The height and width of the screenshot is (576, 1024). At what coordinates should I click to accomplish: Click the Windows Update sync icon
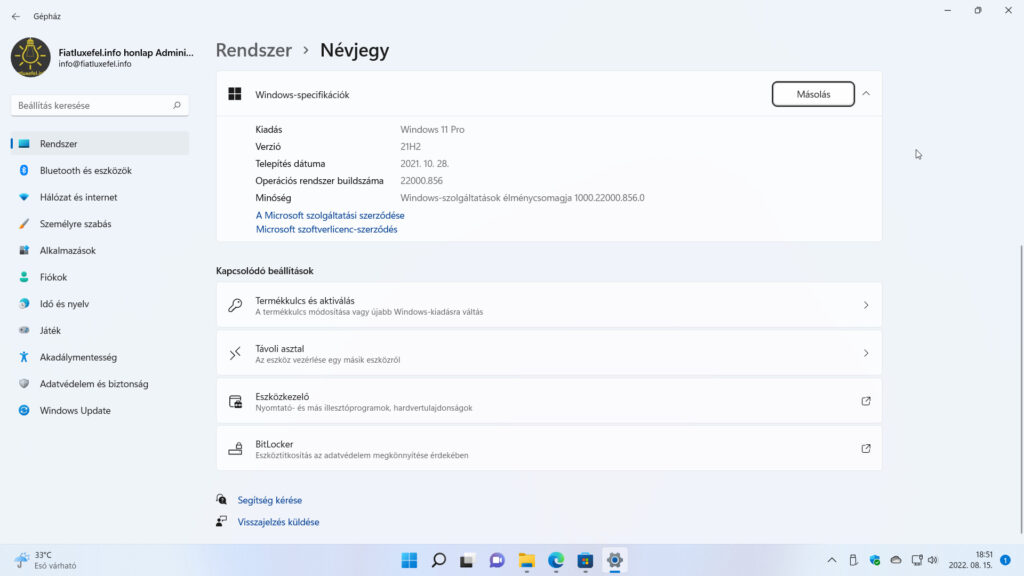(x=24, y=411)
